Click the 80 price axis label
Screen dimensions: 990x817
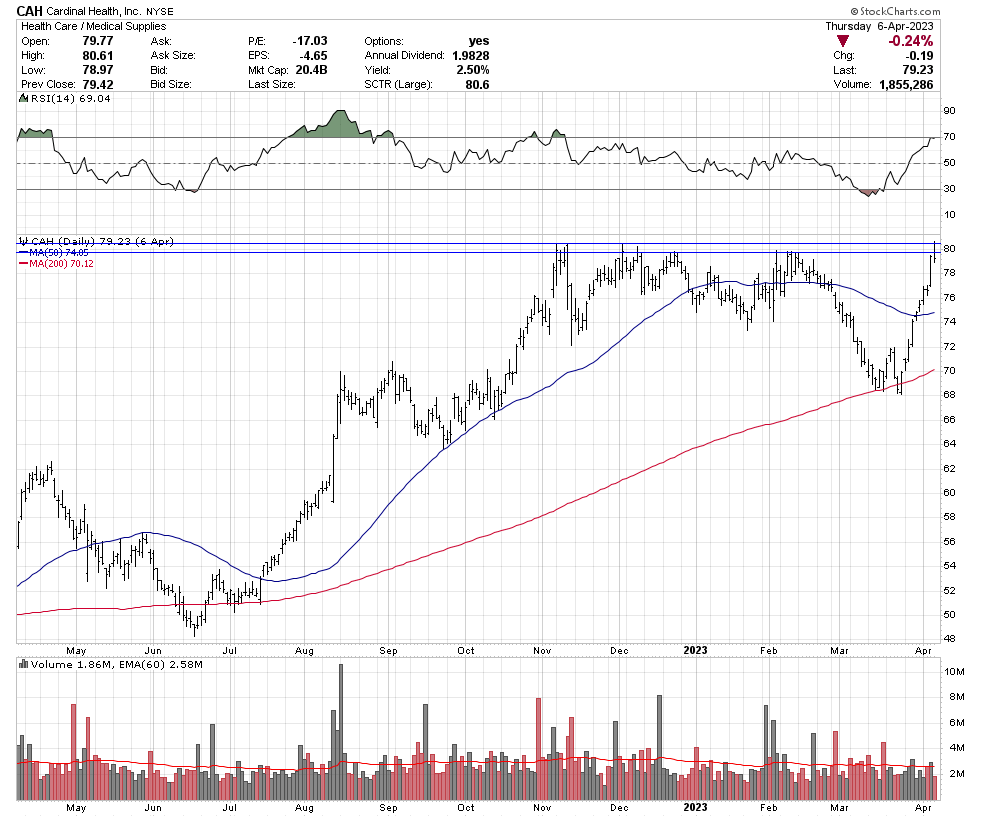point(950,249)
